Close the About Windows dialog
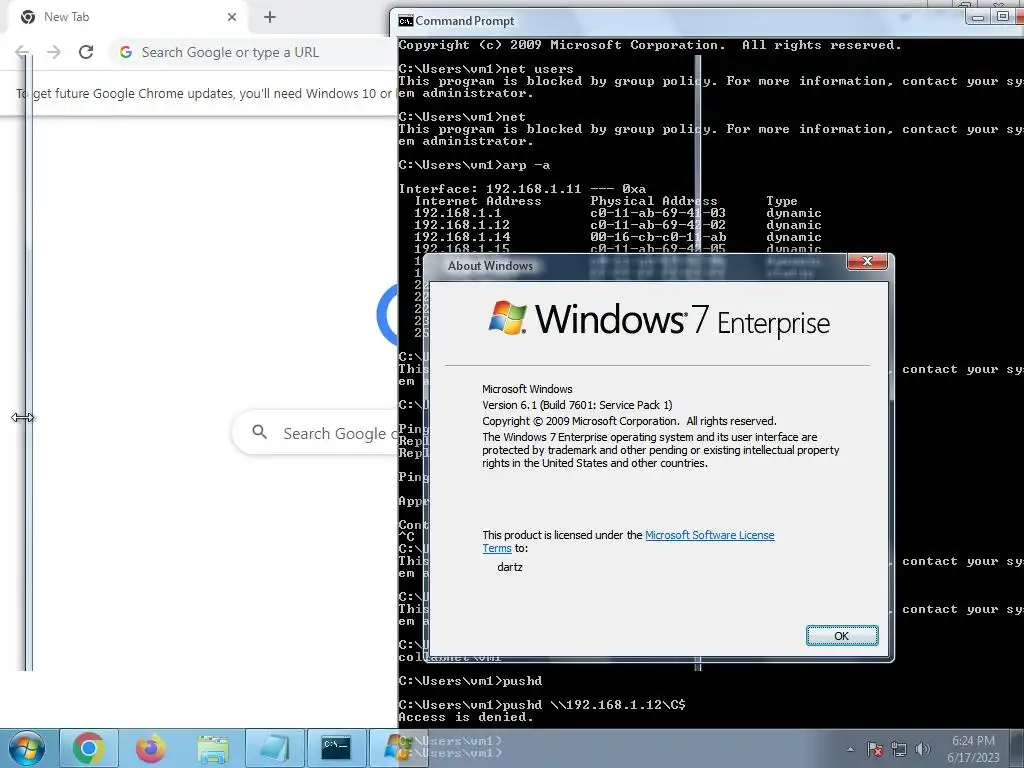 click(x=867, y=261)
